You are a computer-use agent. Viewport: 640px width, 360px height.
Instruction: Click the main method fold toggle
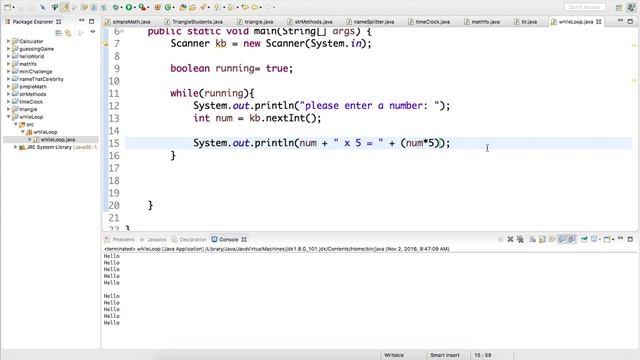tap(122, 31)
